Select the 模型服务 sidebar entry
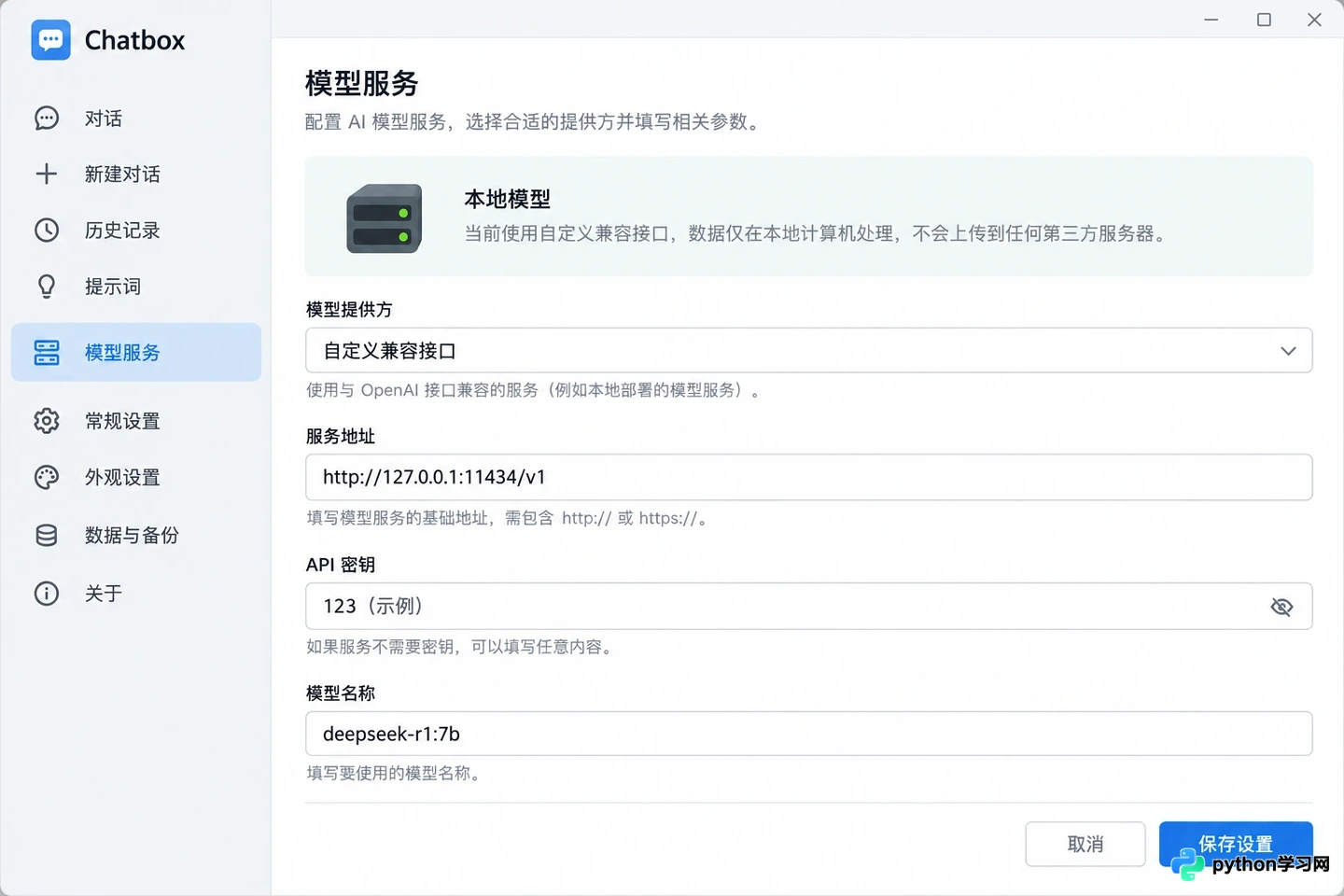The image size is (1344, 896). 136,352
